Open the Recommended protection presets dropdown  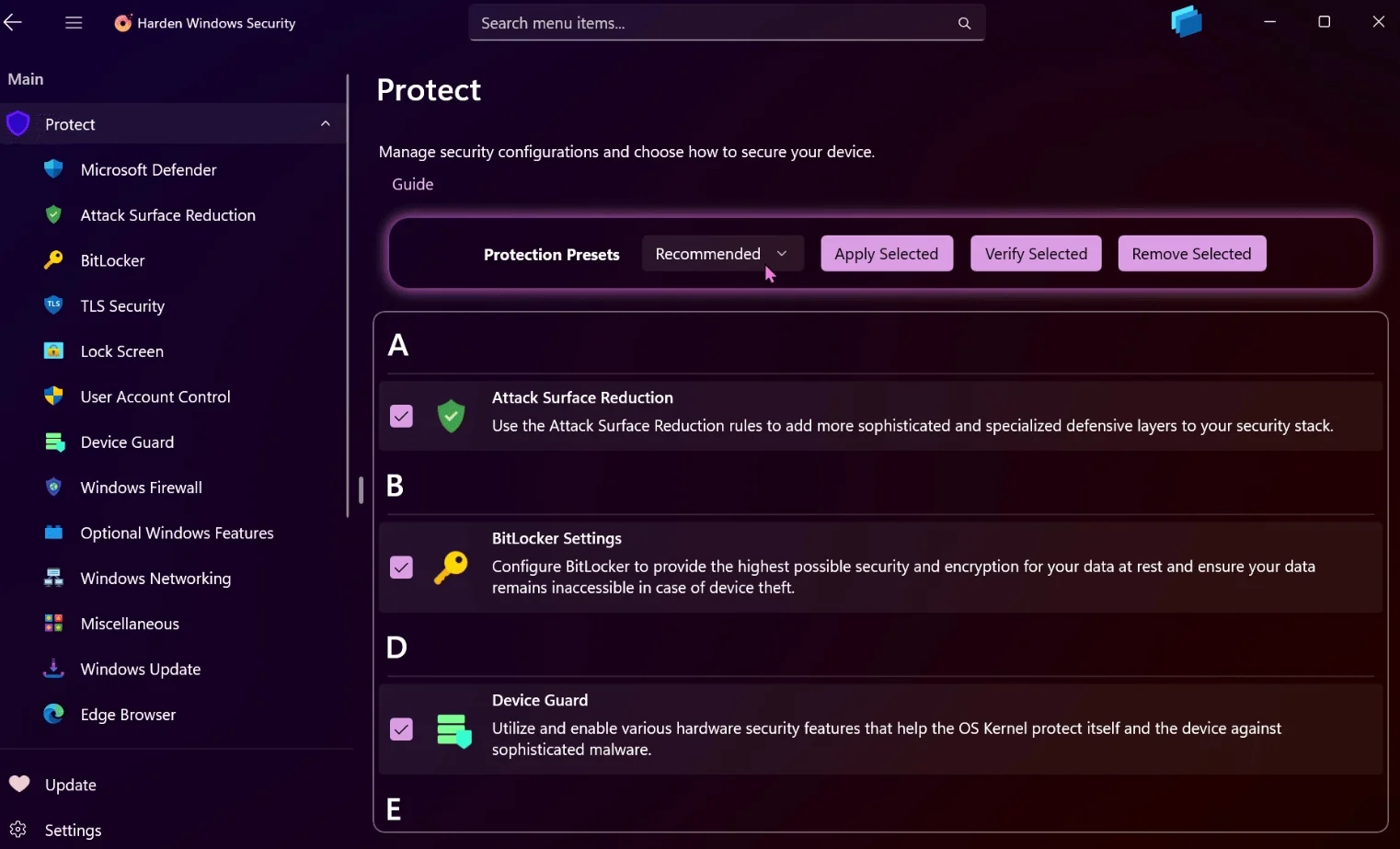click(x=722, y=253)
